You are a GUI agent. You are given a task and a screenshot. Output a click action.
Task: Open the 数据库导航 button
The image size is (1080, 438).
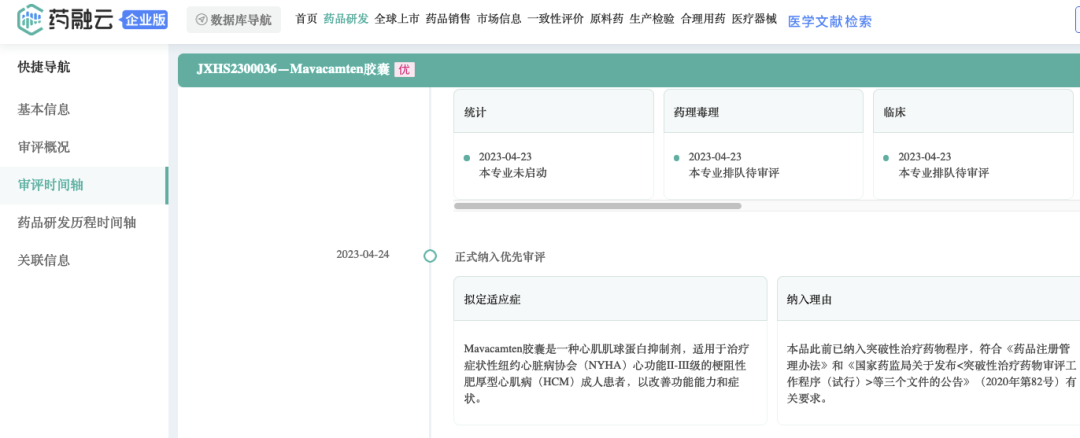pos(233,20)
